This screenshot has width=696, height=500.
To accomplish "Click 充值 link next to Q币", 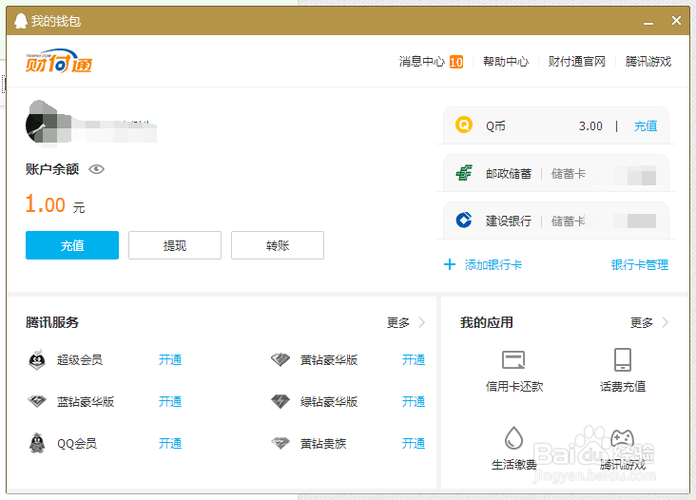I will [x=645, y=126].
